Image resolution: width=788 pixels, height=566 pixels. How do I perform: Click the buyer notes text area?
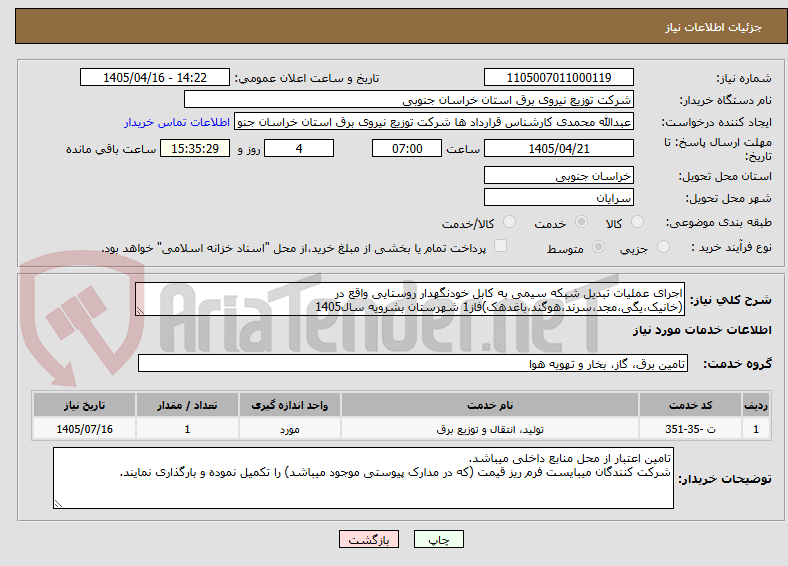pos(363,478)
